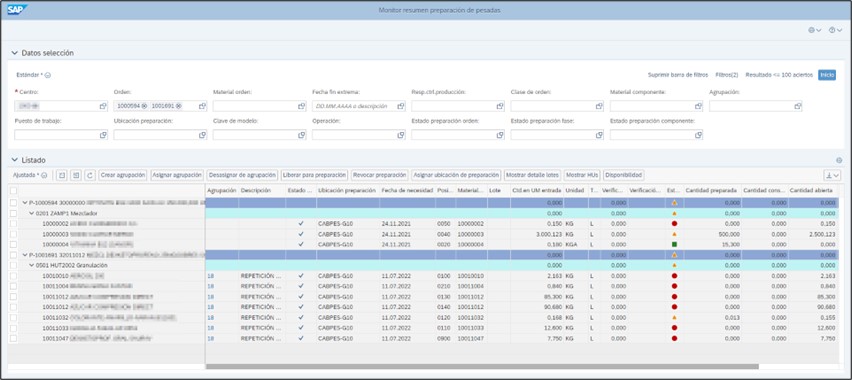Image resolution: width=852 pixels, height=380 pixels.
Task: Remove the 1001691 order token
Action: [178, 106]
